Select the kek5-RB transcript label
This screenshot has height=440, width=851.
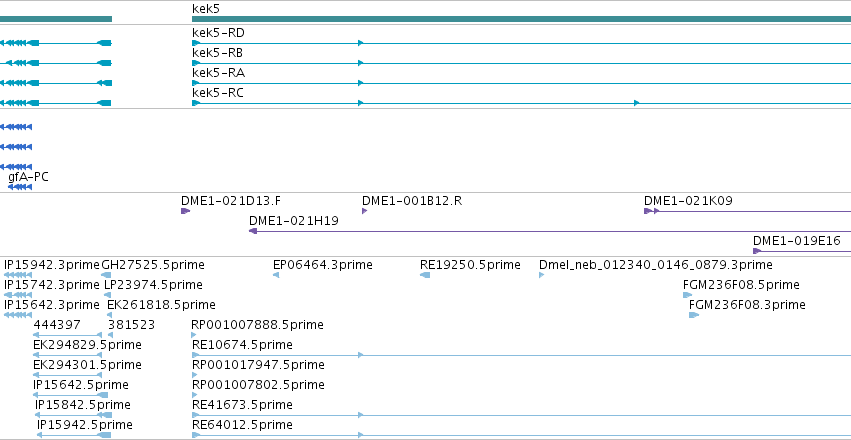pos(218,53)
